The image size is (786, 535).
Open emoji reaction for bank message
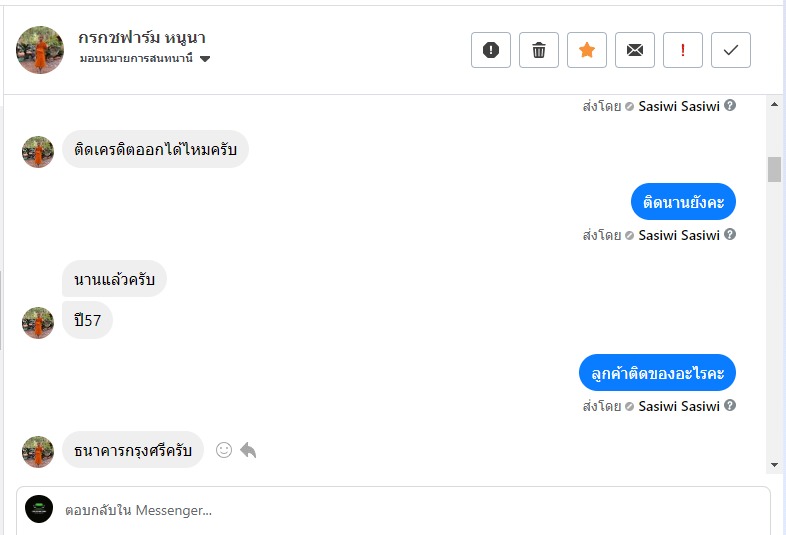pos(224,450)
